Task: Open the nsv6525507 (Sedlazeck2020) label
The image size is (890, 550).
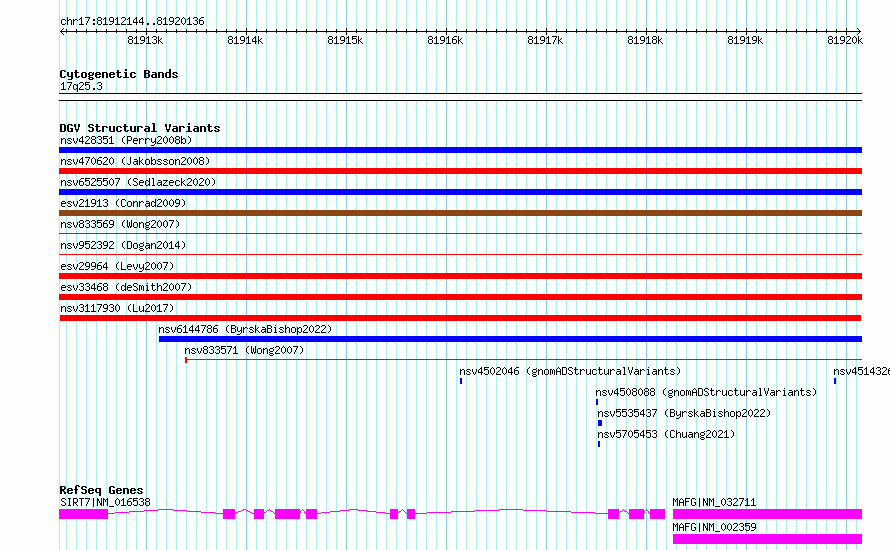Action: tap(138, 182)
